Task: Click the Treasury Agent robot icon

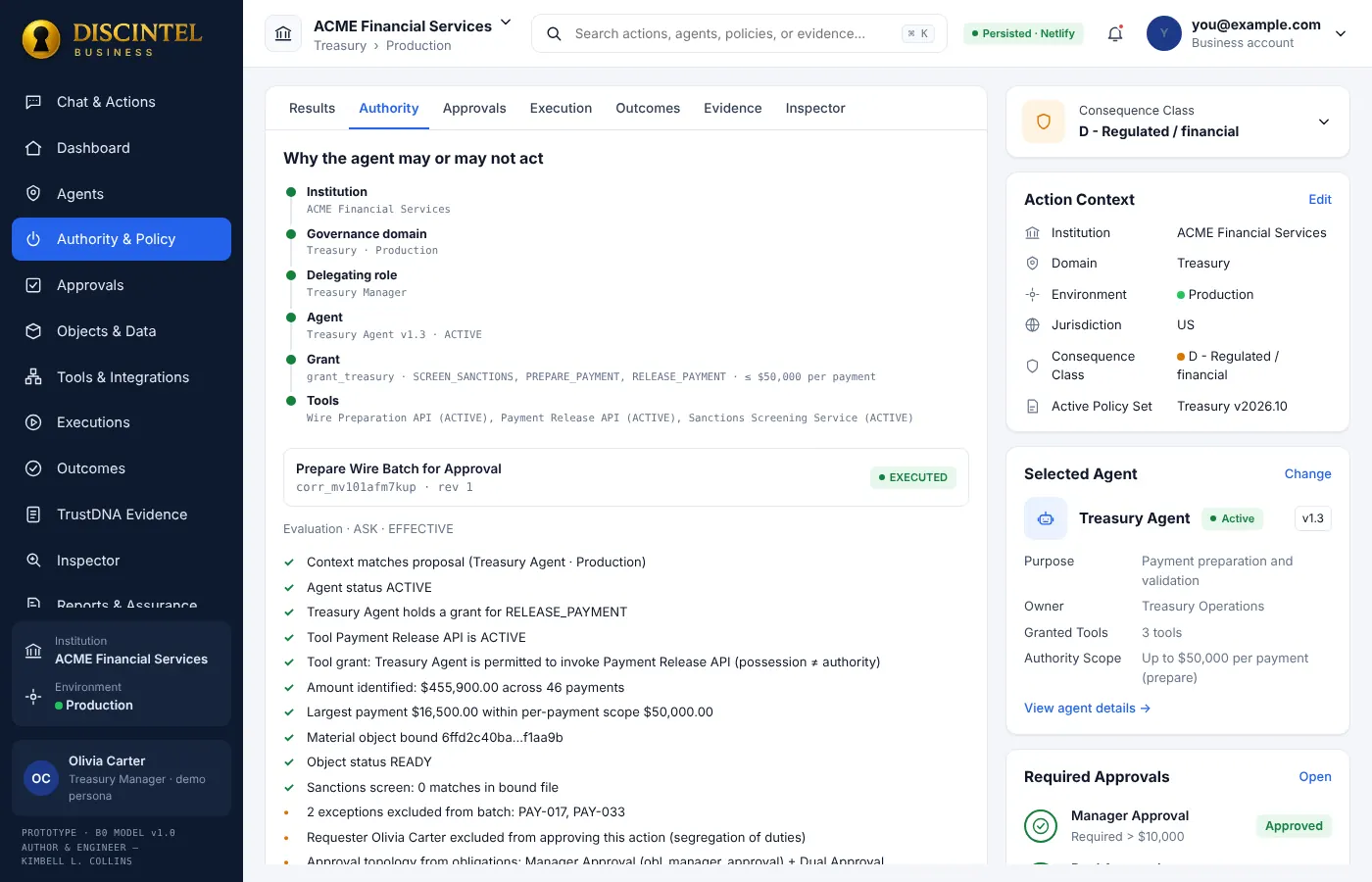Action: (x=1046, y=518)
